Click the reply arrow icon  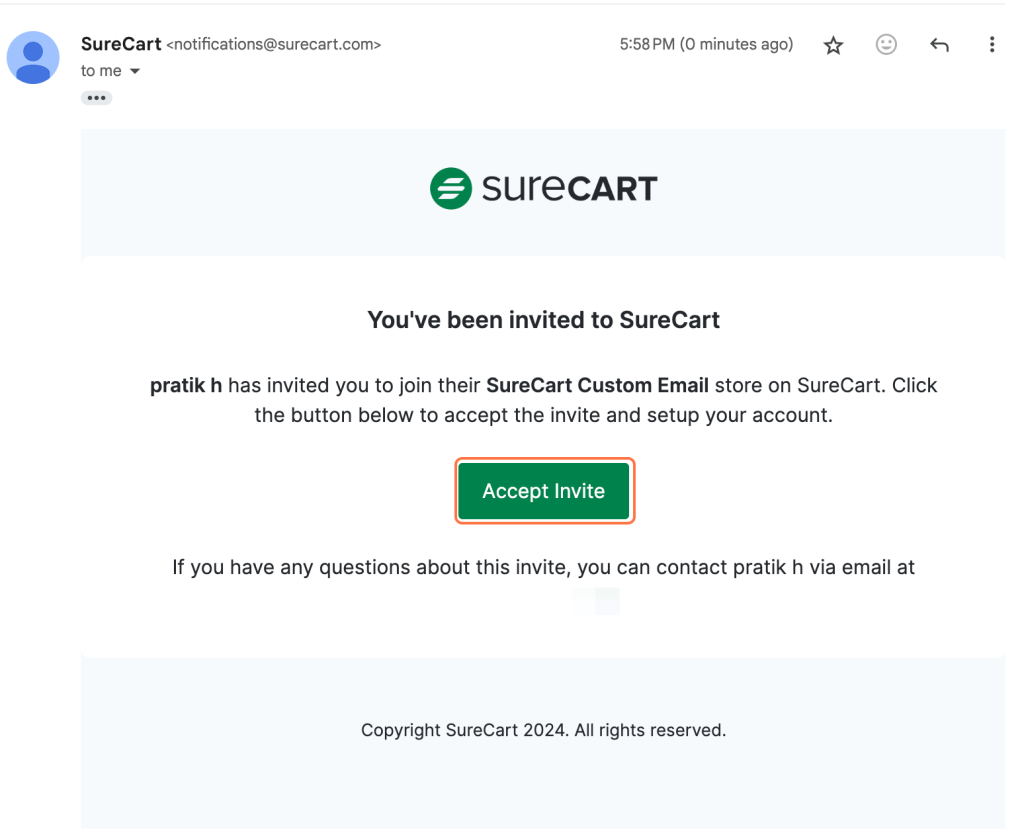939,45
